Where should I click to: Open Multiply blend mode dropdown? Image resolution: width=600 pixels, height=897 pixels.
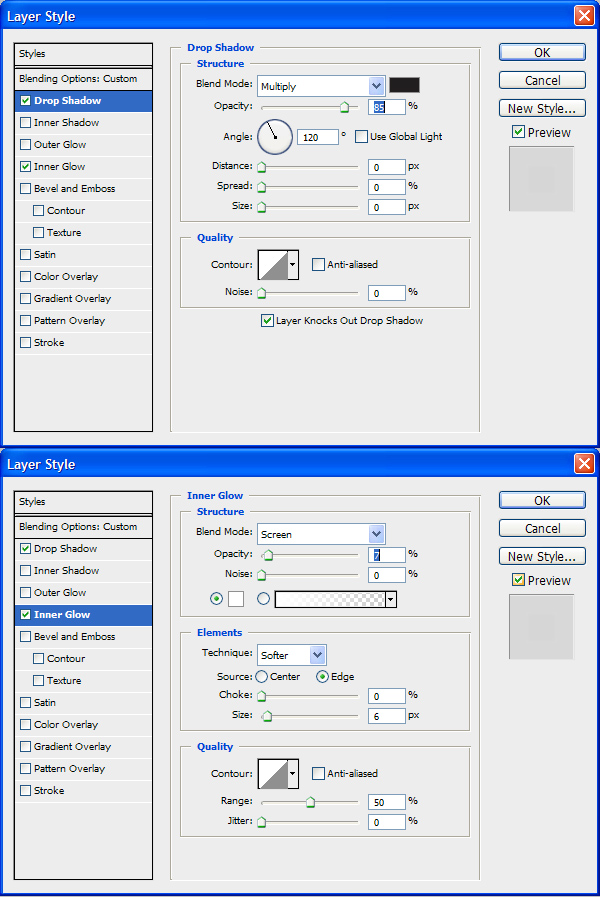click(376, 86)
